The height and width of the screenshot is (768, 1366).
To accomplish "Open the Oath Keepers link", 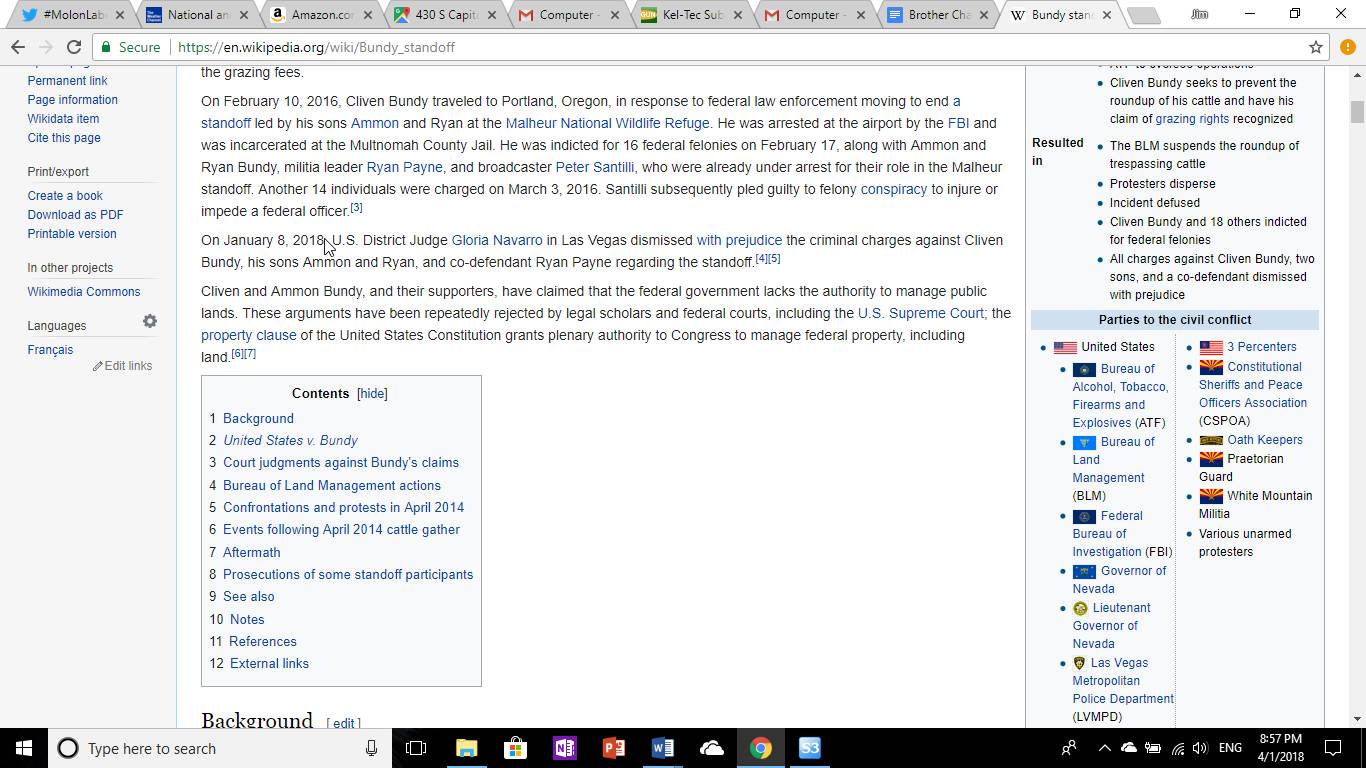I will 1264,439.
